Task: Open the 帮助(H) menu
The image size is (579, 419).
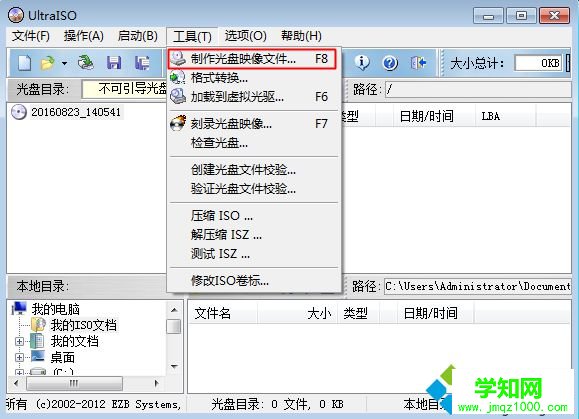Action: pos(301,36)
